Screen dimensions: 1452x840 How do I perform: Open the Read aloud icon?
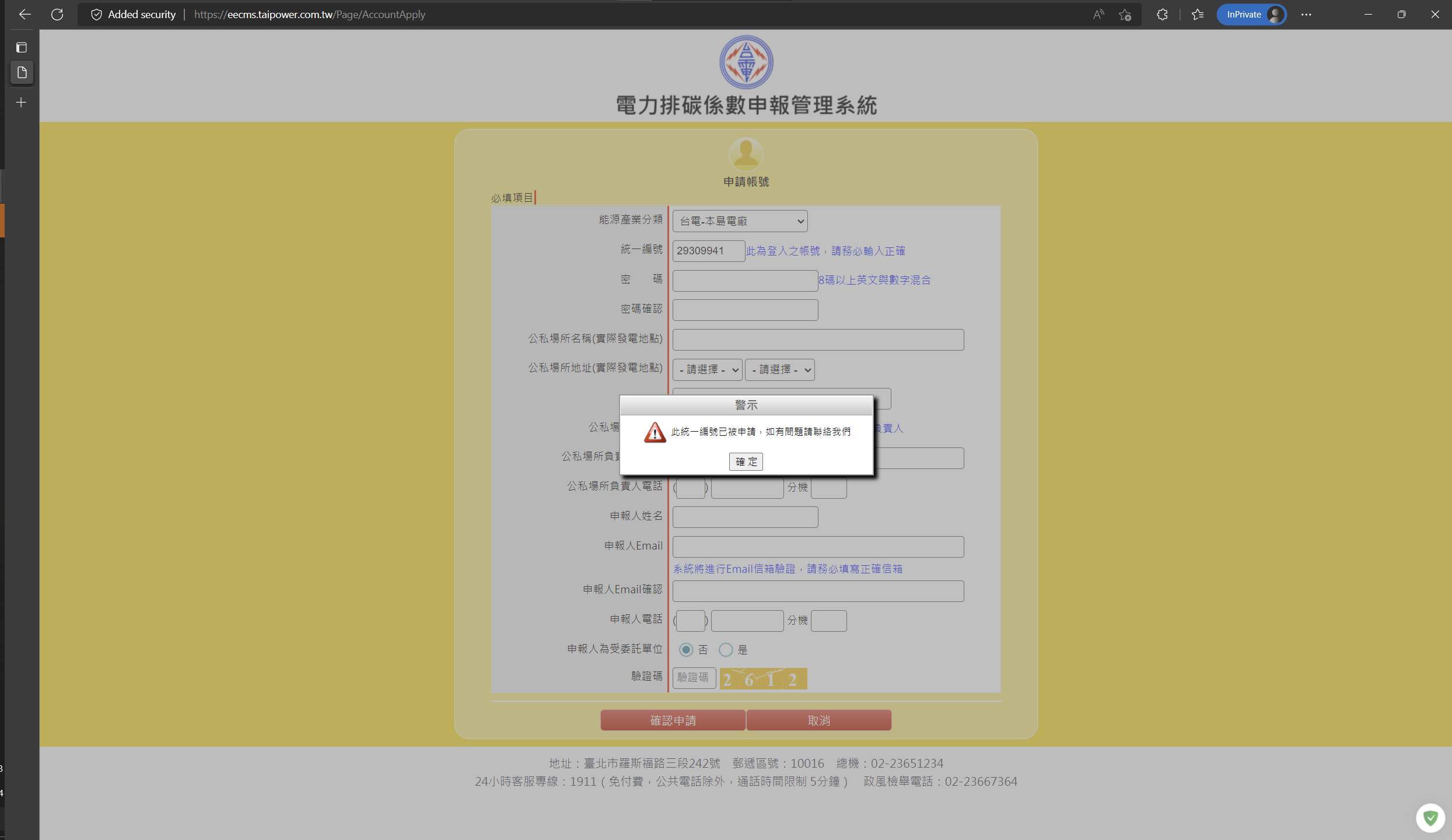(1098, 15)
